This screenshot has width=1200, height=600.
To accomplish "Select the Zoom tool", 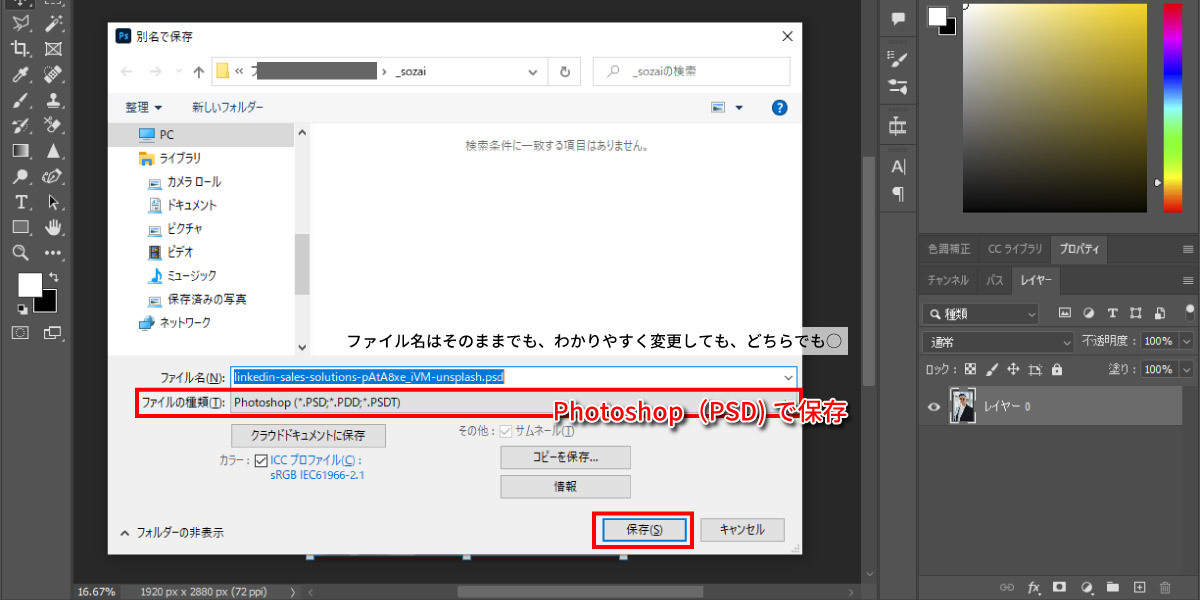I will pos(19,253).
